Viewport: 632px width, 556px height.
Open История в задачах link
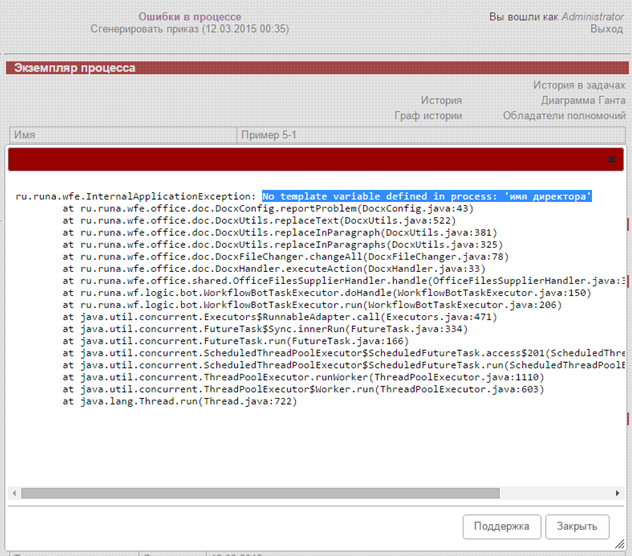tap(579, 86)
